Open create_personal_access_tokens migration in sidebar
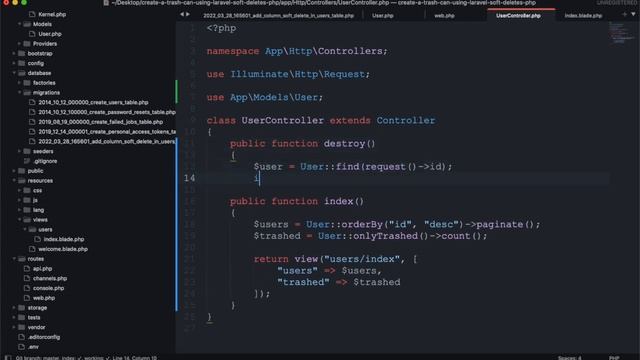This screenshot has width=640, height=360. coord(107,132)
